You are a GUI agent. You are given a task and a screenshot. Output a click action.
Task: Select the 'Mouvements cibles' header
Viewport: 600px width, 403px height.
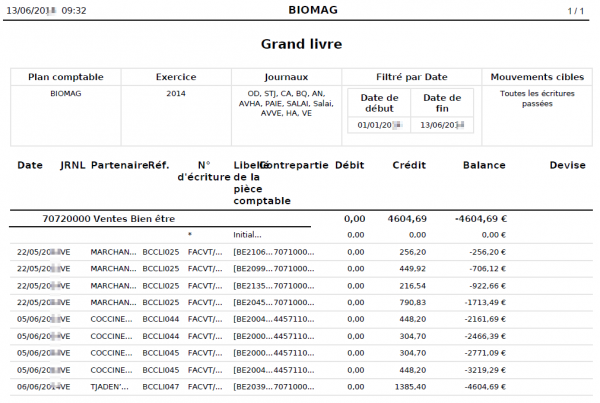(x=537, y=77)
